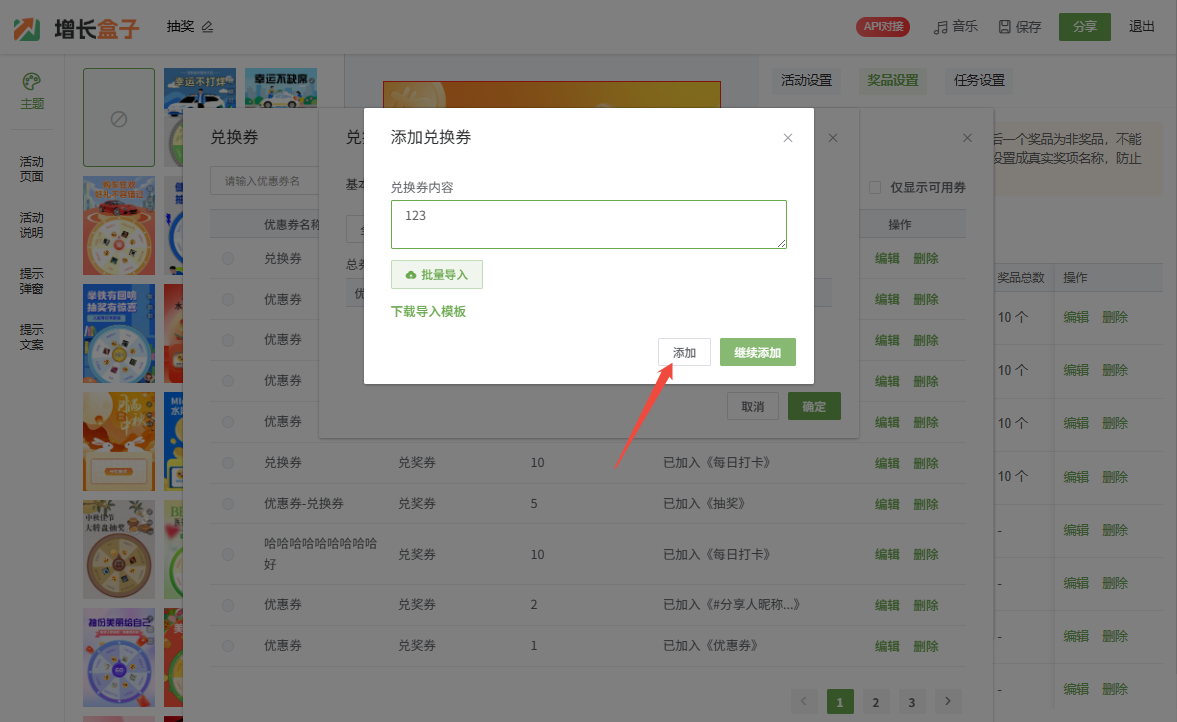Click 删除 in 已加入《#分享人昵称...》 row
The width and height of the screenshot is (1177, 722).
[926, 605]
